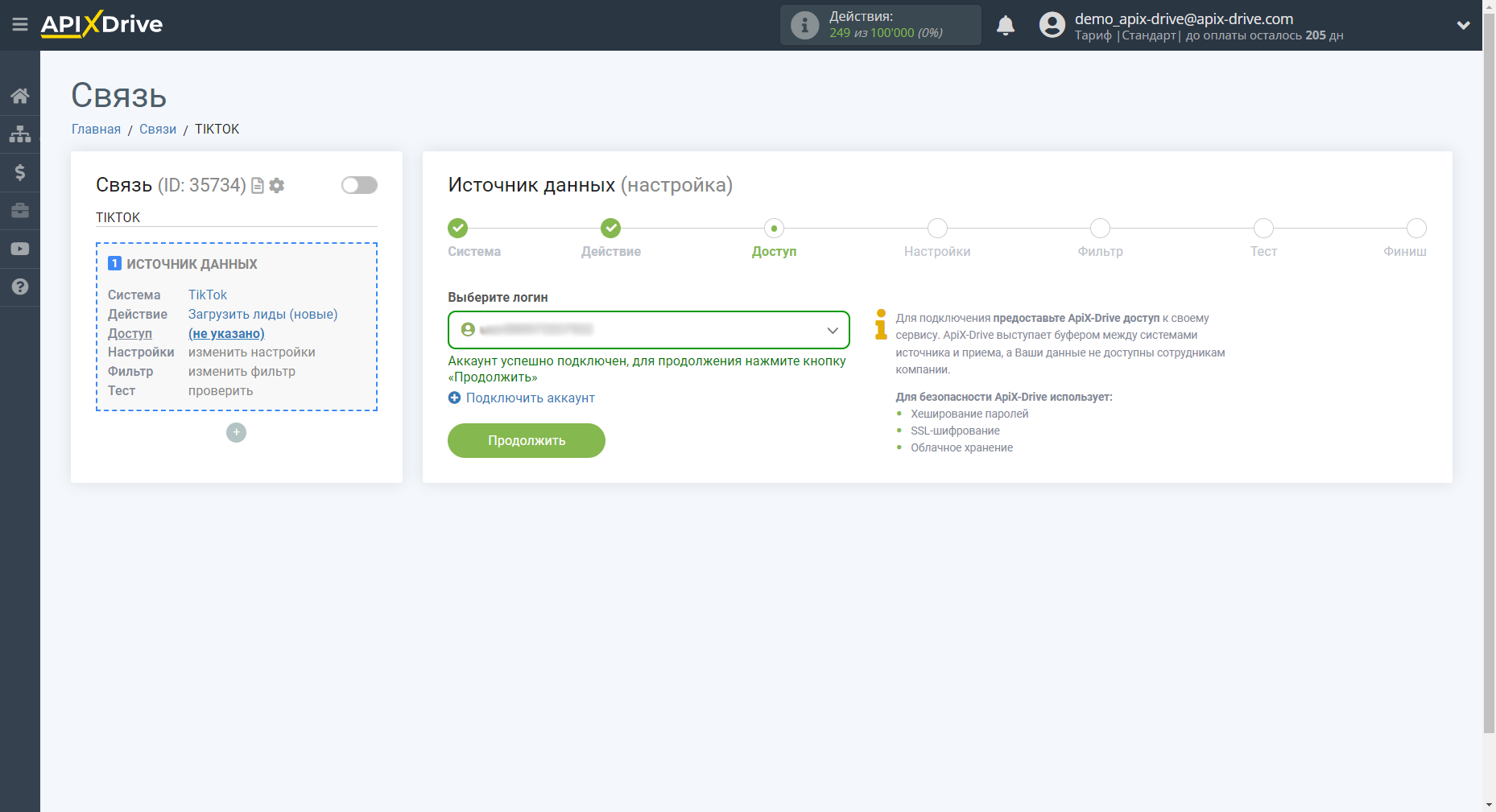Expand the account menu chevron
This screenshot has height=812, width=1496.
click(1463, 25)
